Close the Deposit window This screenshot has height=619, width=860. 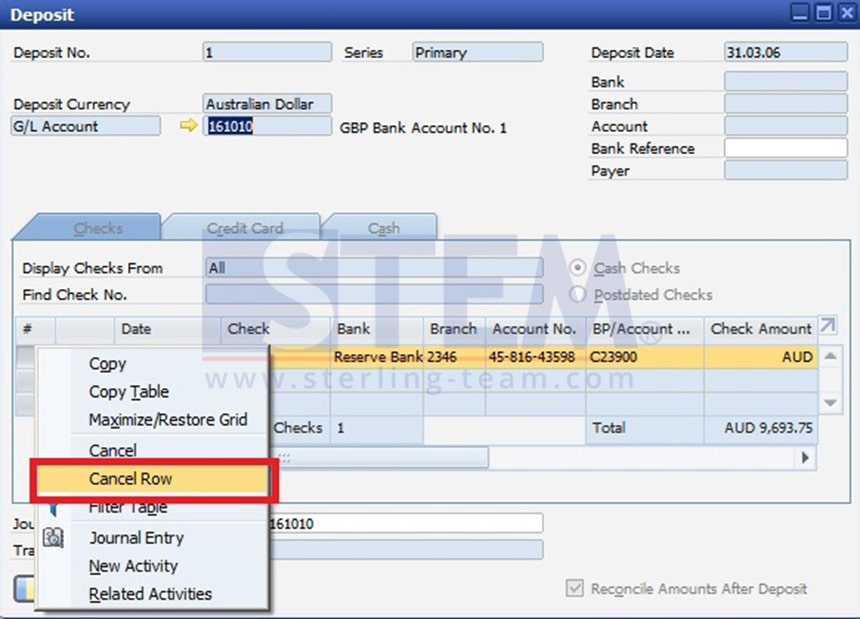[847, 13]
